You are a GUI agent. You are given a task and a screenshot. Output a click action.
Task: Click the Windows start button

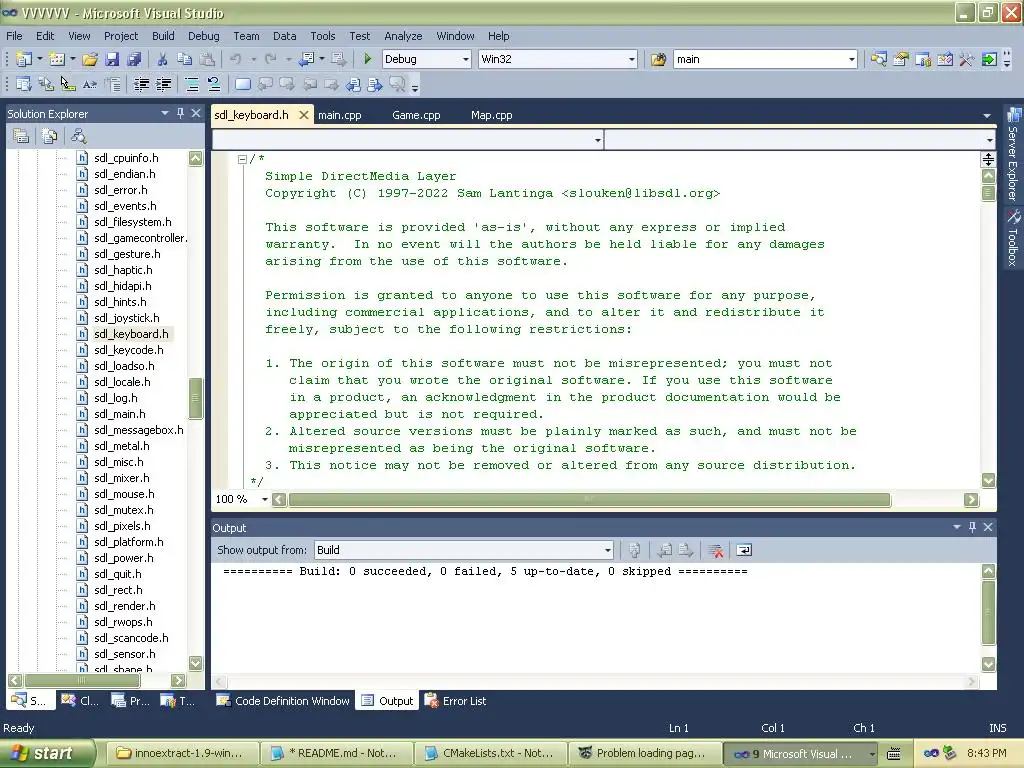click(x=48, y=753)
